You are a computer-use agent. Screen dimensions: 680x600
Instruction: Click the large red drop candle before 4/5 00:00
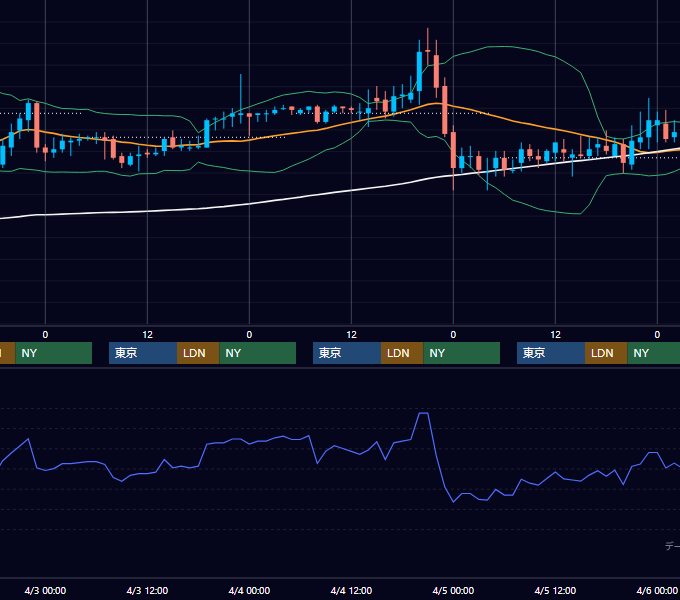click(445, 110)
